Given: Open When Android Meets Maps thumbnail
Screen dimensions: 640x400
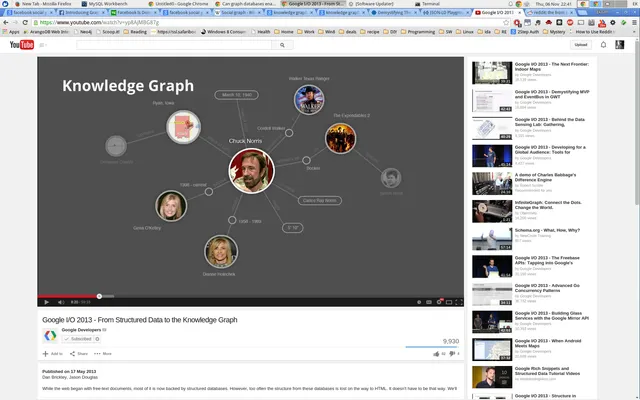Looking at the screenshot, I should click(492, 349).
